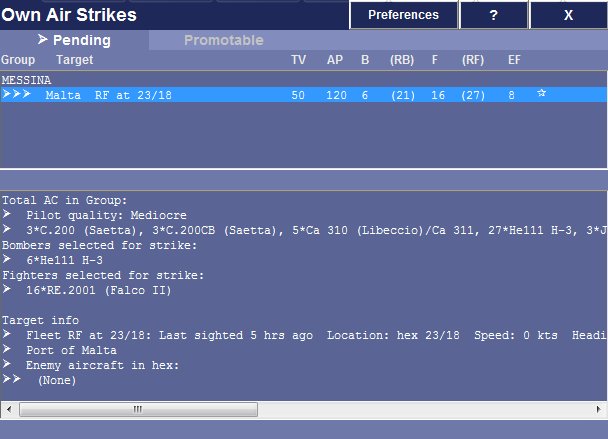Click double-arrow bullet beside (None)
The image size is (608, 439).
pos(10,380)
